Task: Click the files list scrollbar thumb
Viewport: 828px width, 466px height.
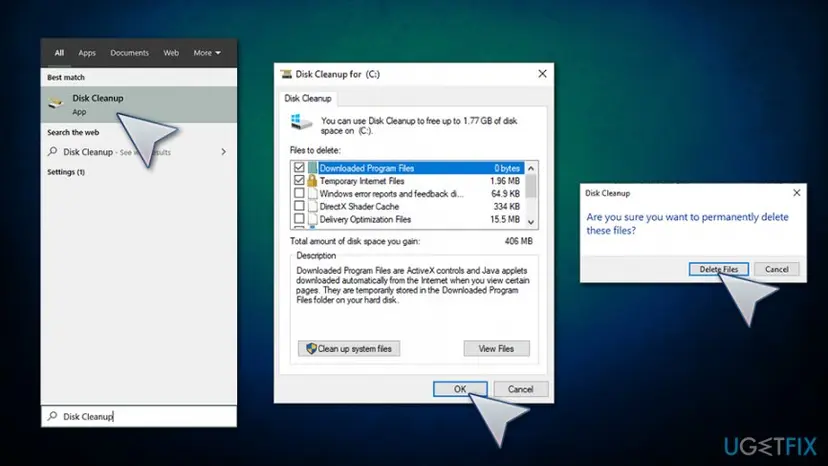Action: click(531, 186)
